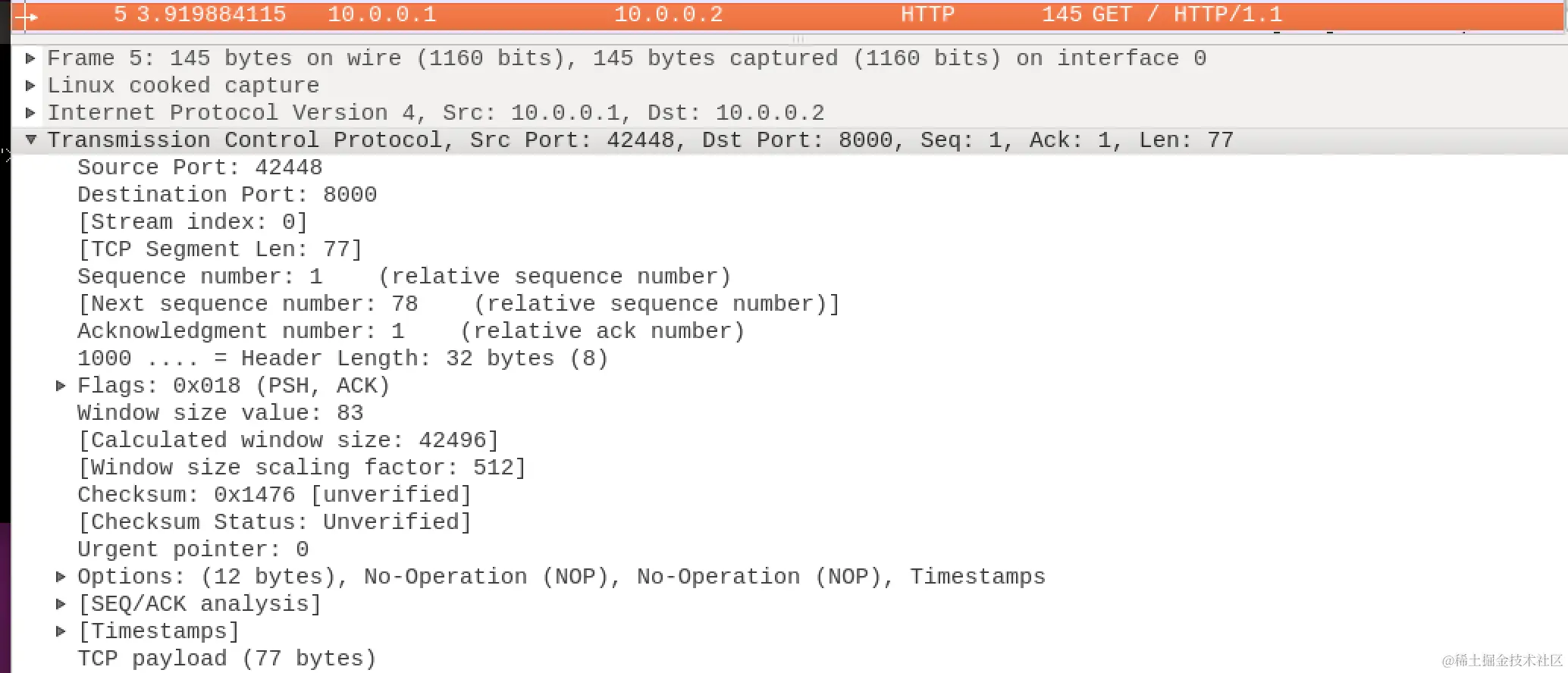
Task: Click the Window size value: 83 field
Action: tap(220, 413)
